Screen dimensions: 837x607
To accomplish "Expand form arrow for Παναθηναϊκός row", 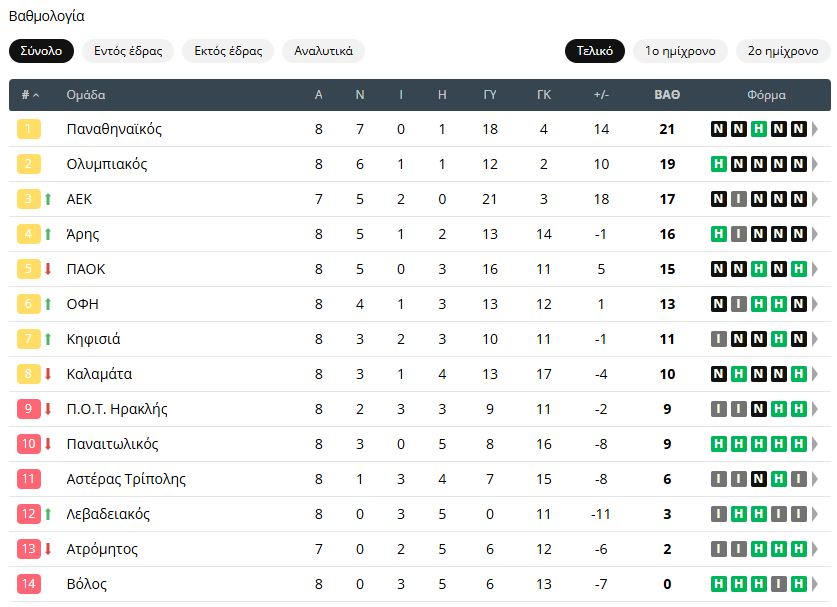I will [815, 129].
